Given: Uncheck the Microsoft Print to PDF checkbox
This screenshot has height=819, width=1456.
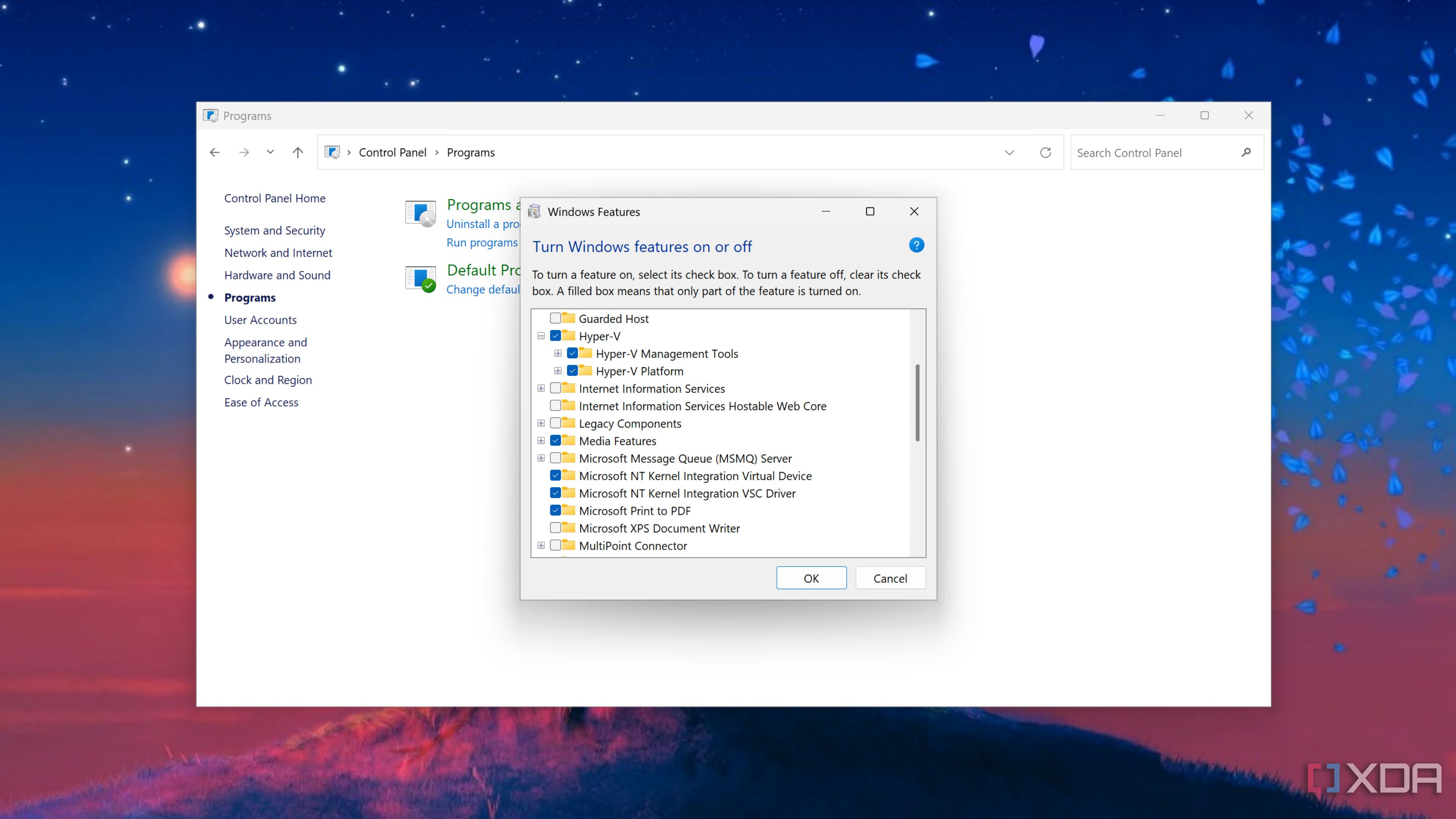Looking at the screenshot, I should click(555, 510).
